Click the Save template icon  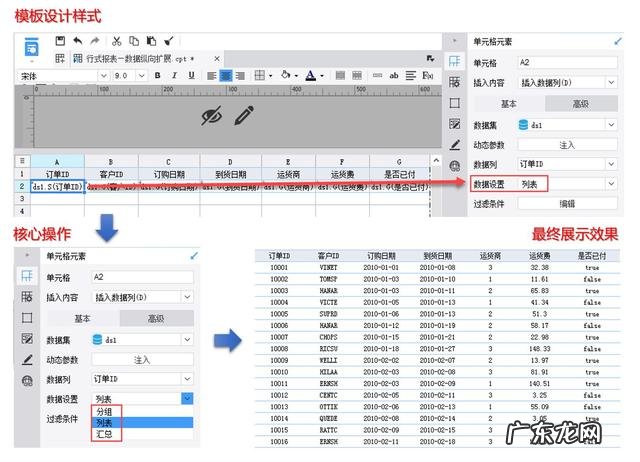60,41
